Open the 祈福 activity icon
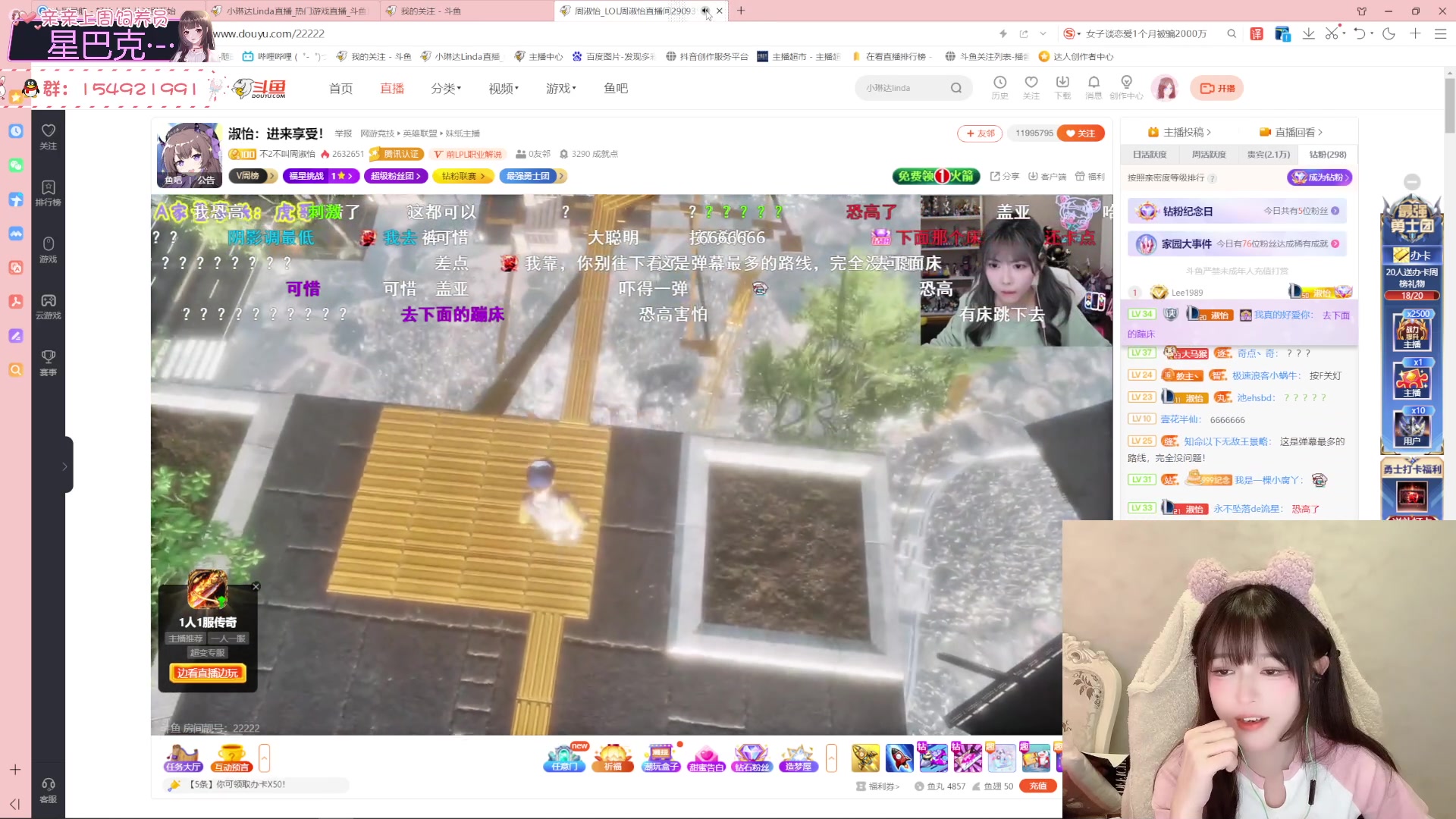Image resolution: width=1456 pixels, height=819 pixels. coord(613,758)
